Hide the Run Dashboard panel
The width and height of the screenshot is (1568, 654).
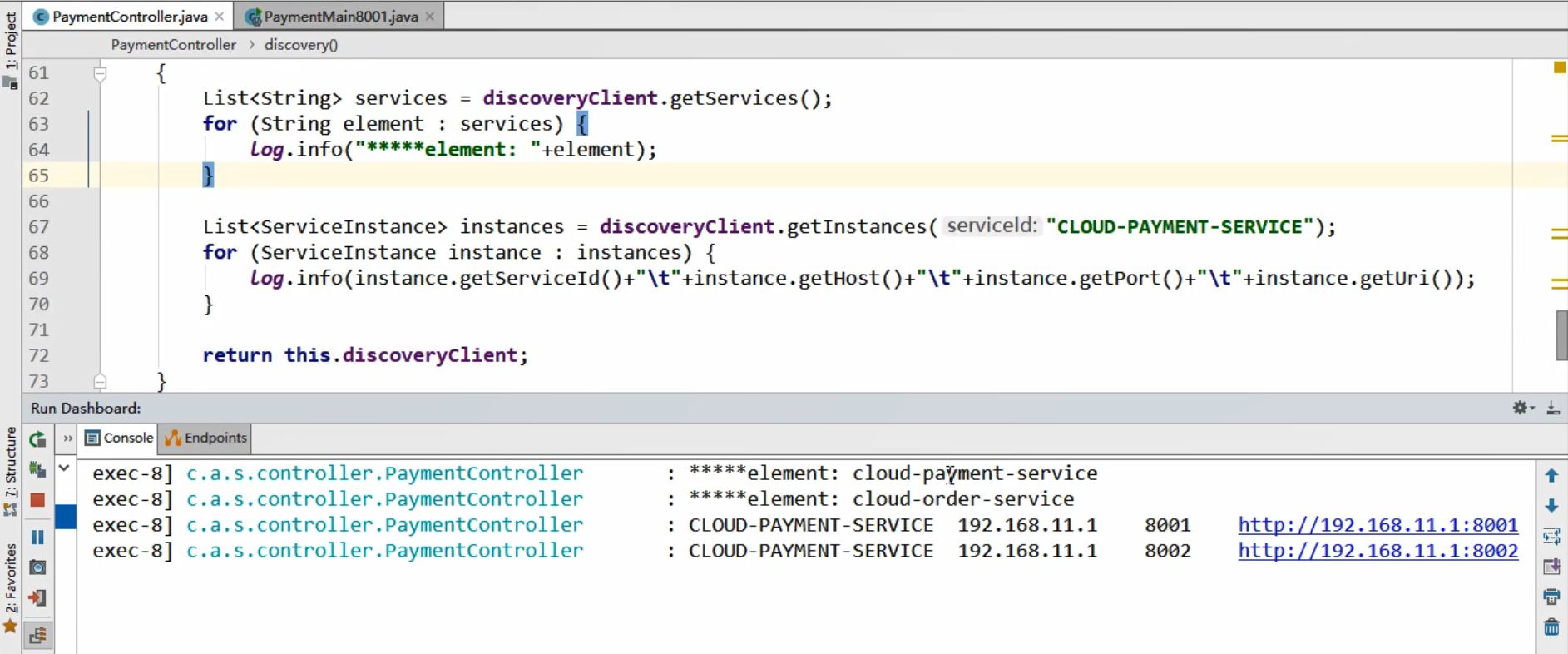[x=1553, y=408]
